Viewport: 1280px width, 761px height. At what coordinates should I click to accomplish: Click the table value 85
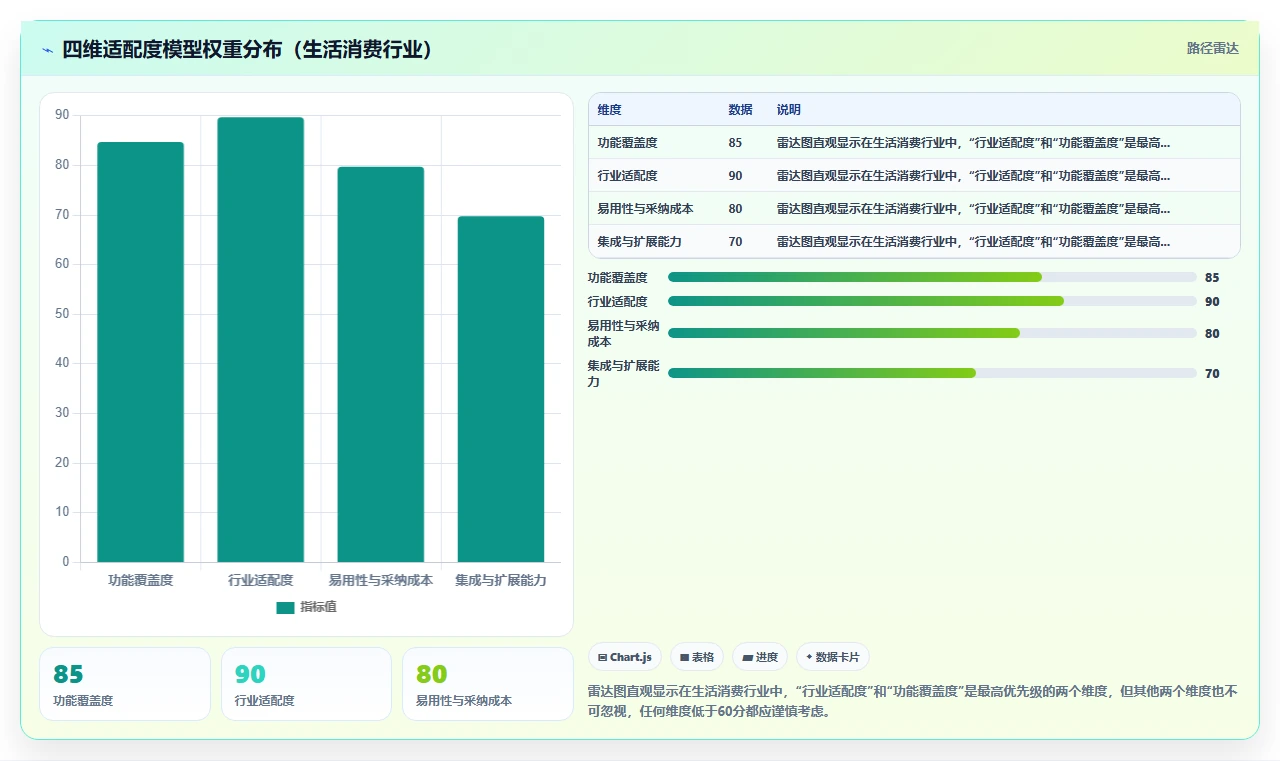click(x=735, y=143)
